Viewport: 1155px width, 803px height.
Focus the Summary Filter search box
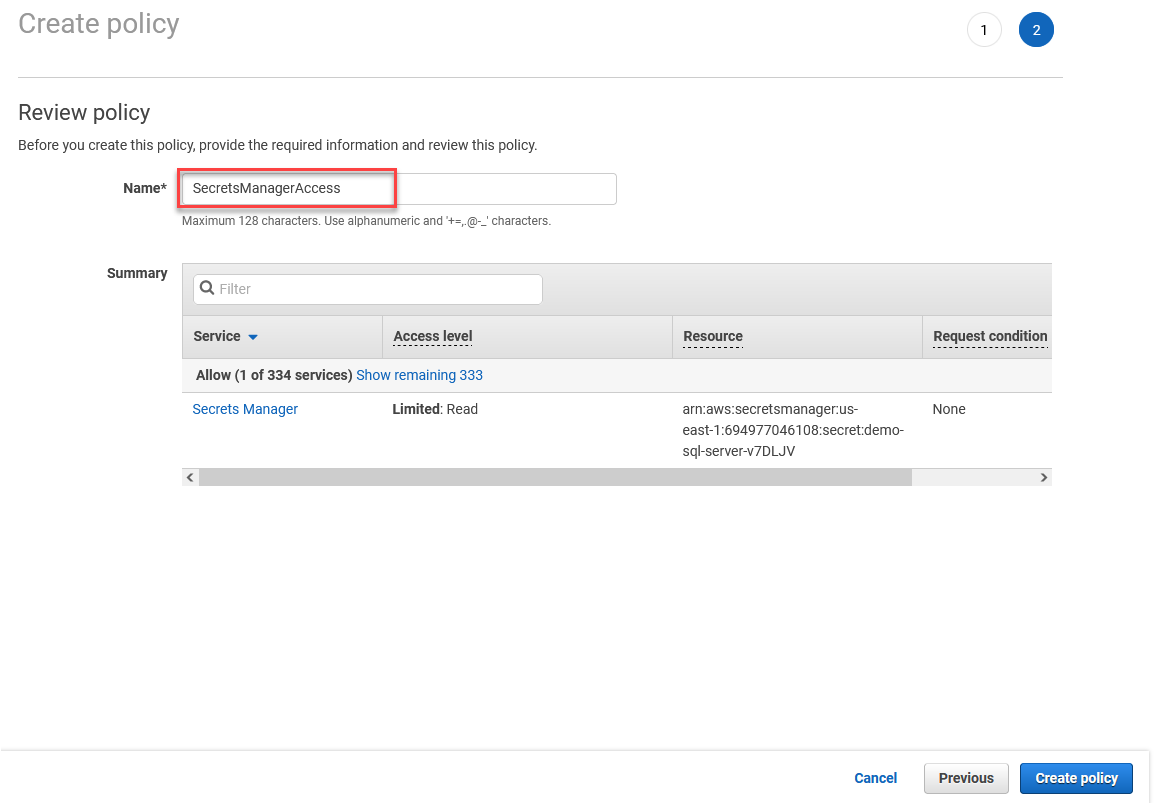(x=368, y=289)
